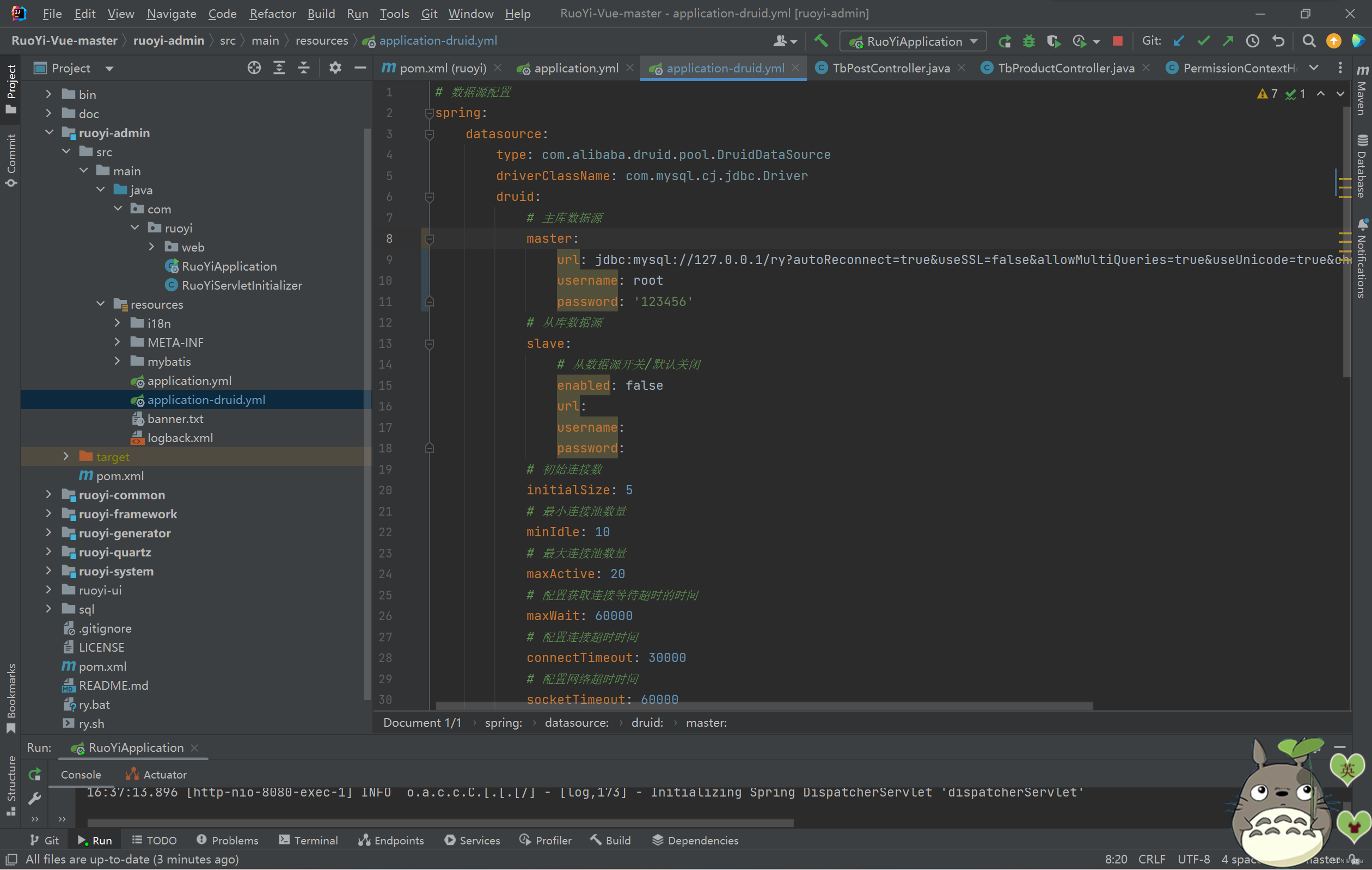Open the Maven tool window
Screen dimensions: 1372x870
click(x=1362, y=90)
